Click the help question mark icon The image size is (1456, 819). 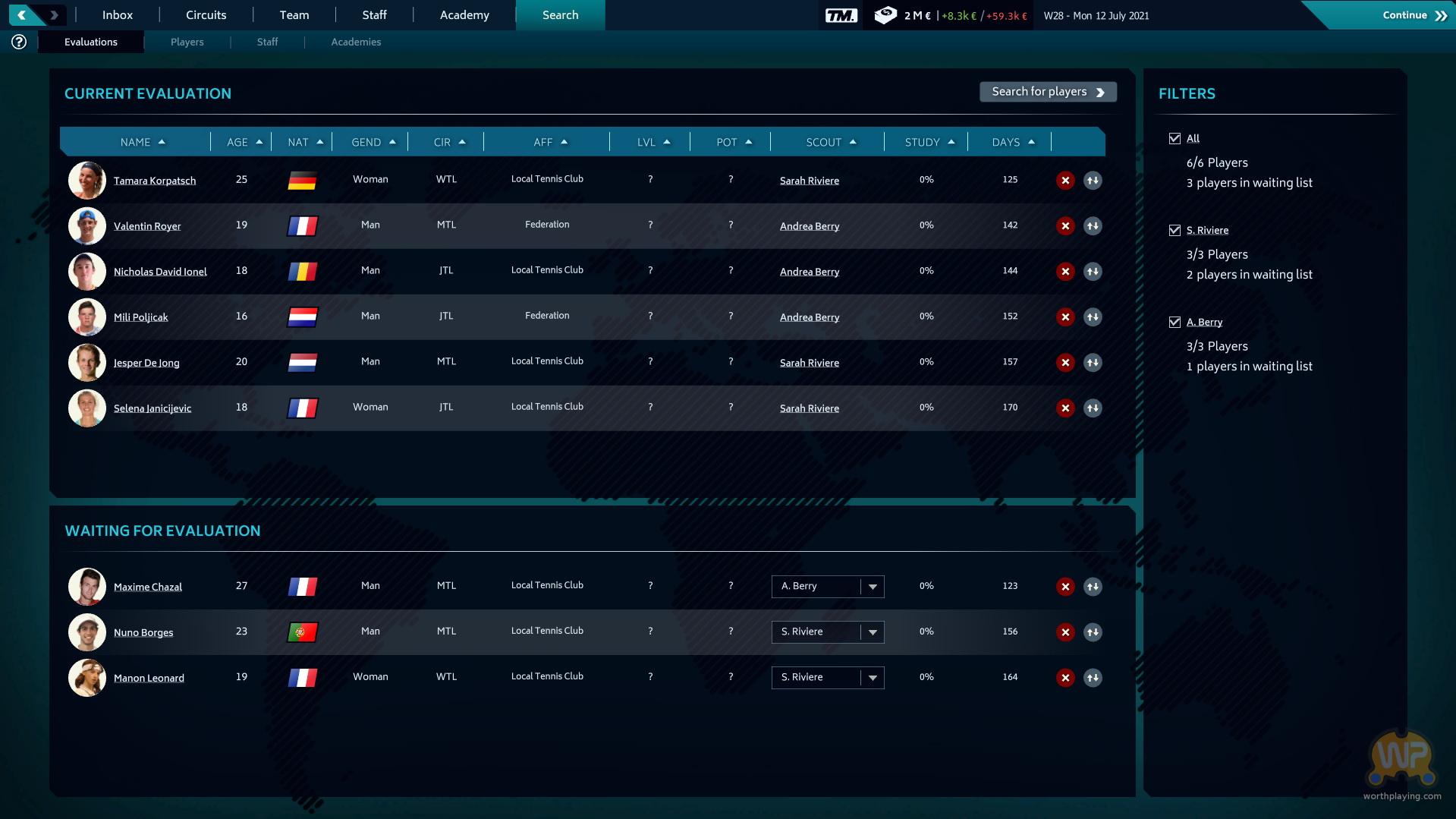click(x=19, y=42)
